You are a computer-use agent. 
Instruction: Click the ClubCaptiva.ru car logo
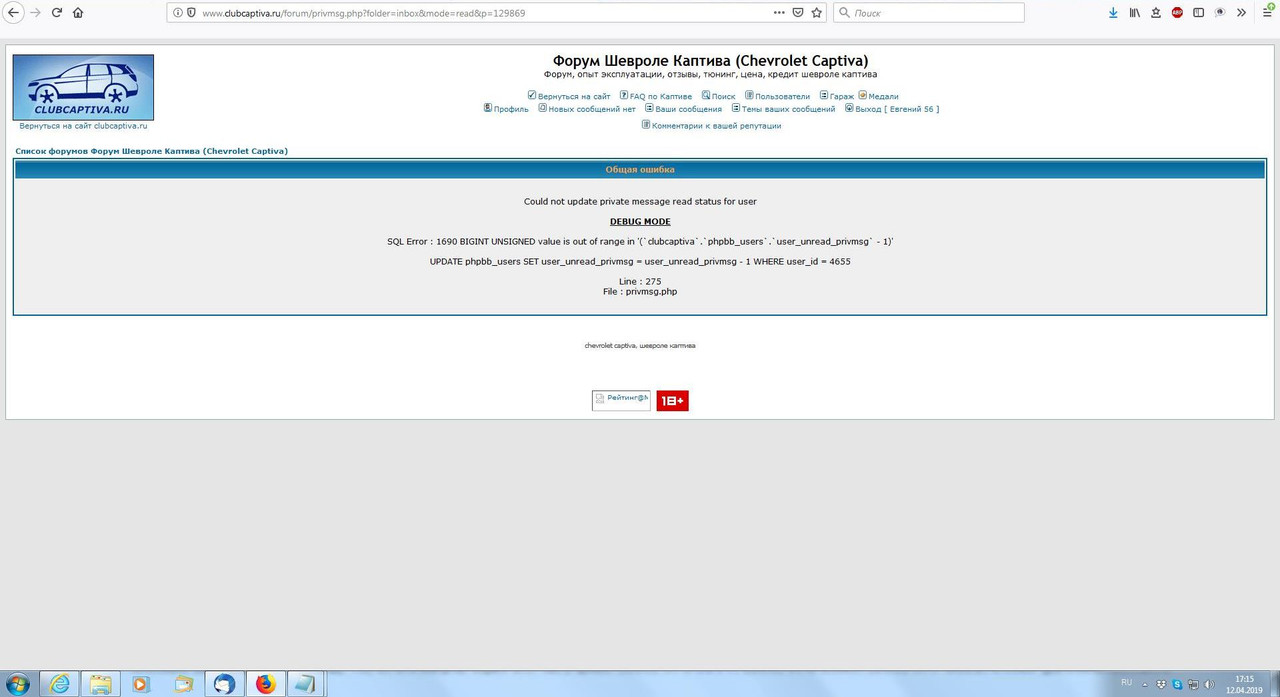[x=83, y=87]
